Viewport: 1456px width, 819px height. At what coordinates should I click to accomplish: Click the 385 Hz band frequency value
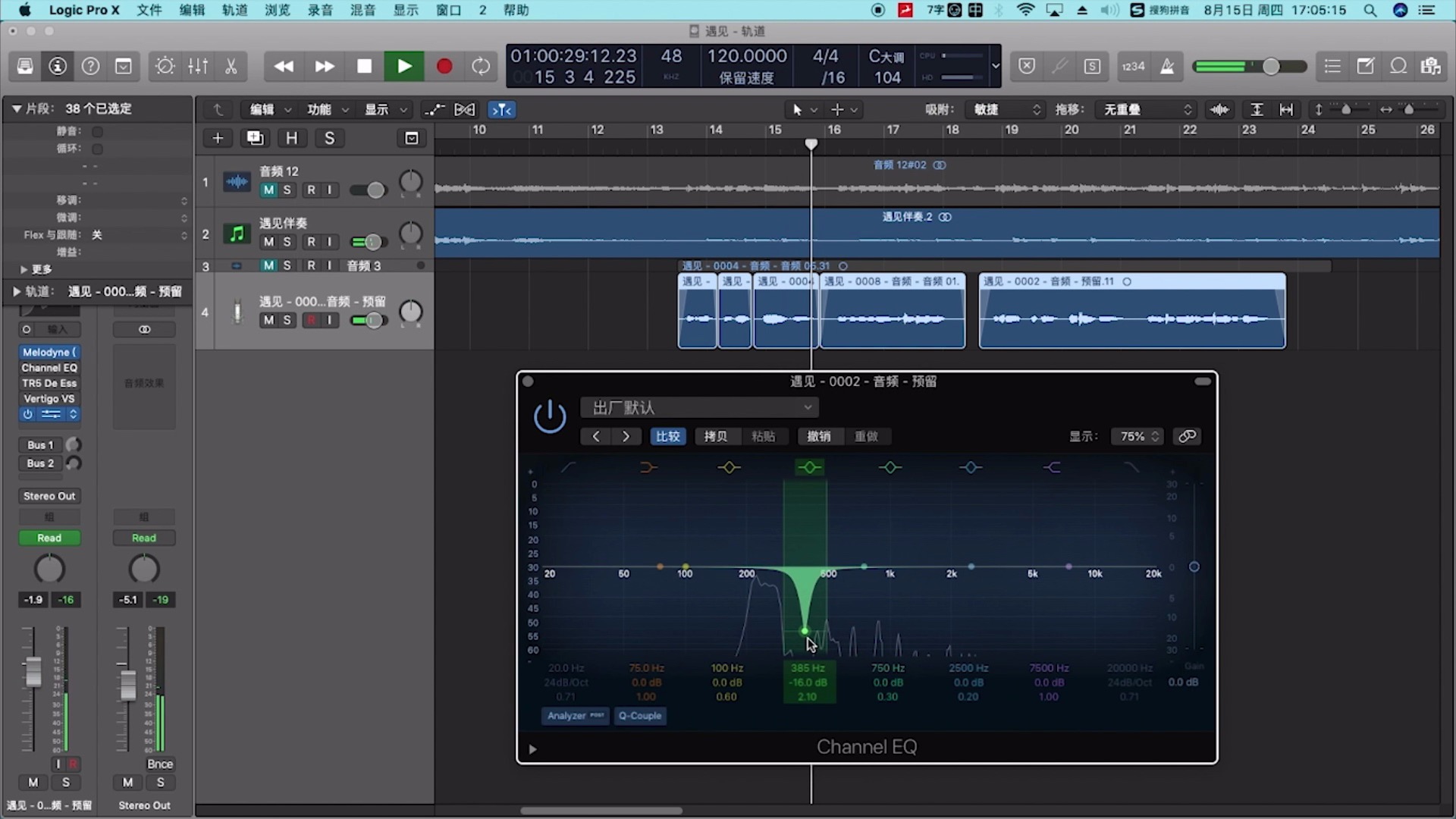[808, 668]
